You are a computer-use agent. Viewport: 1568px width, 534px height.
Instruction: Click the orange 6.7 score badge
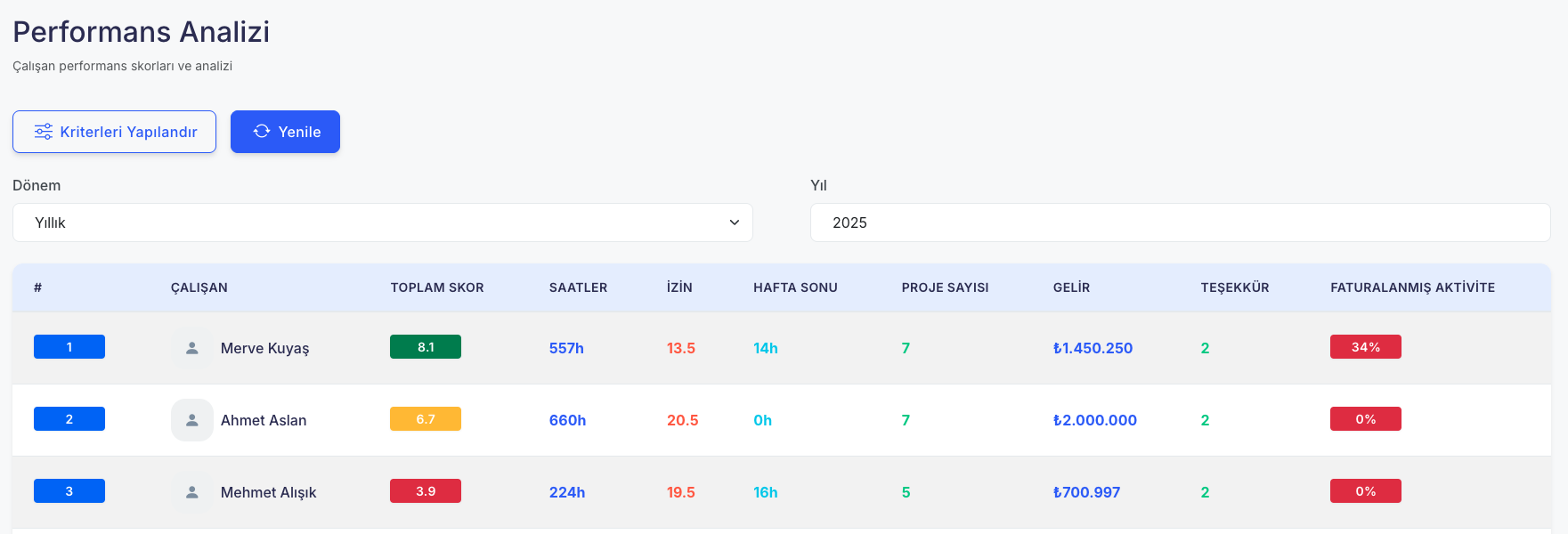(x=426, y=419)
